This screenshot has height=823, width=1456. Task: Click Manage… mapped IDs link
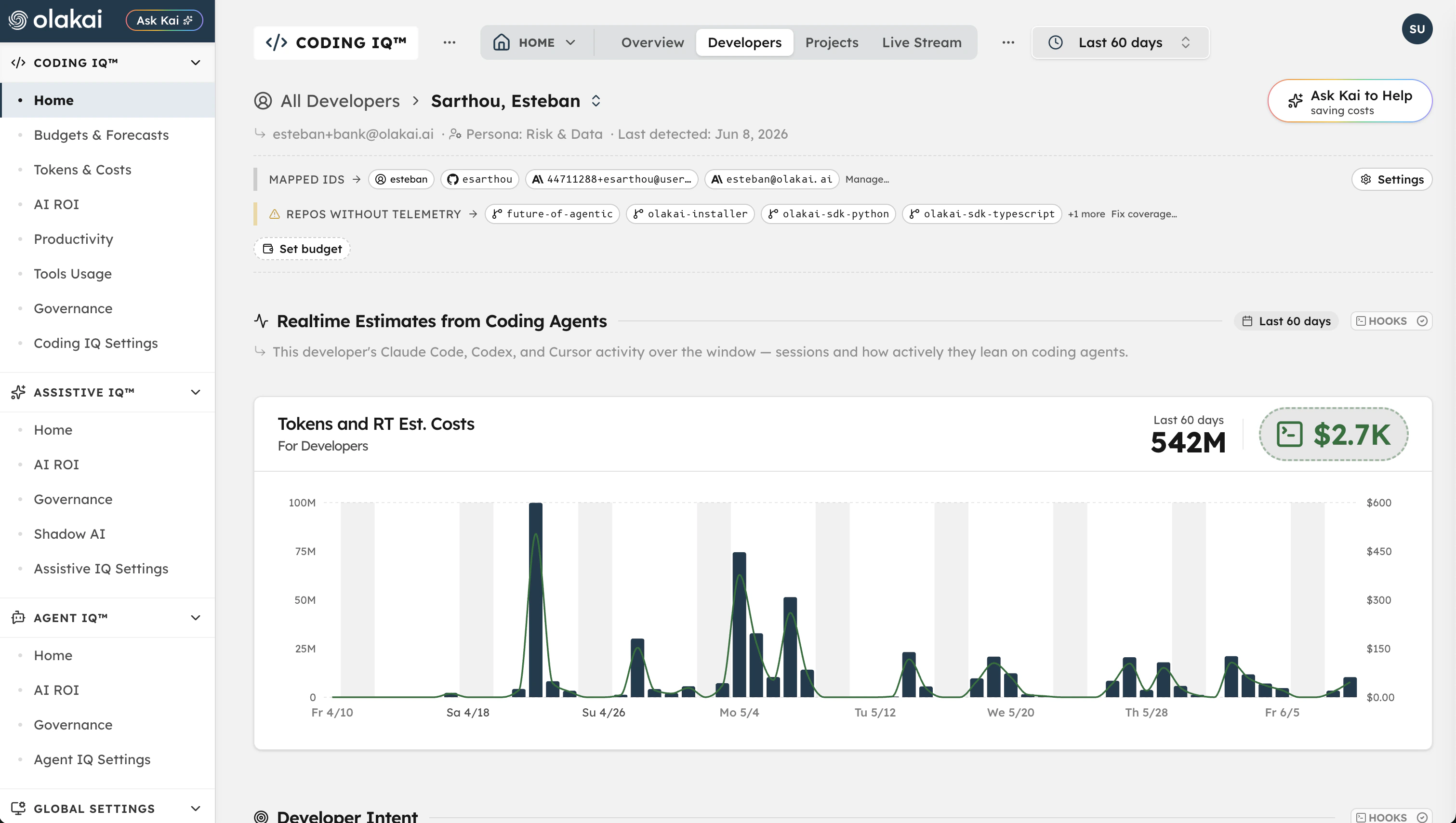point(867,179)
